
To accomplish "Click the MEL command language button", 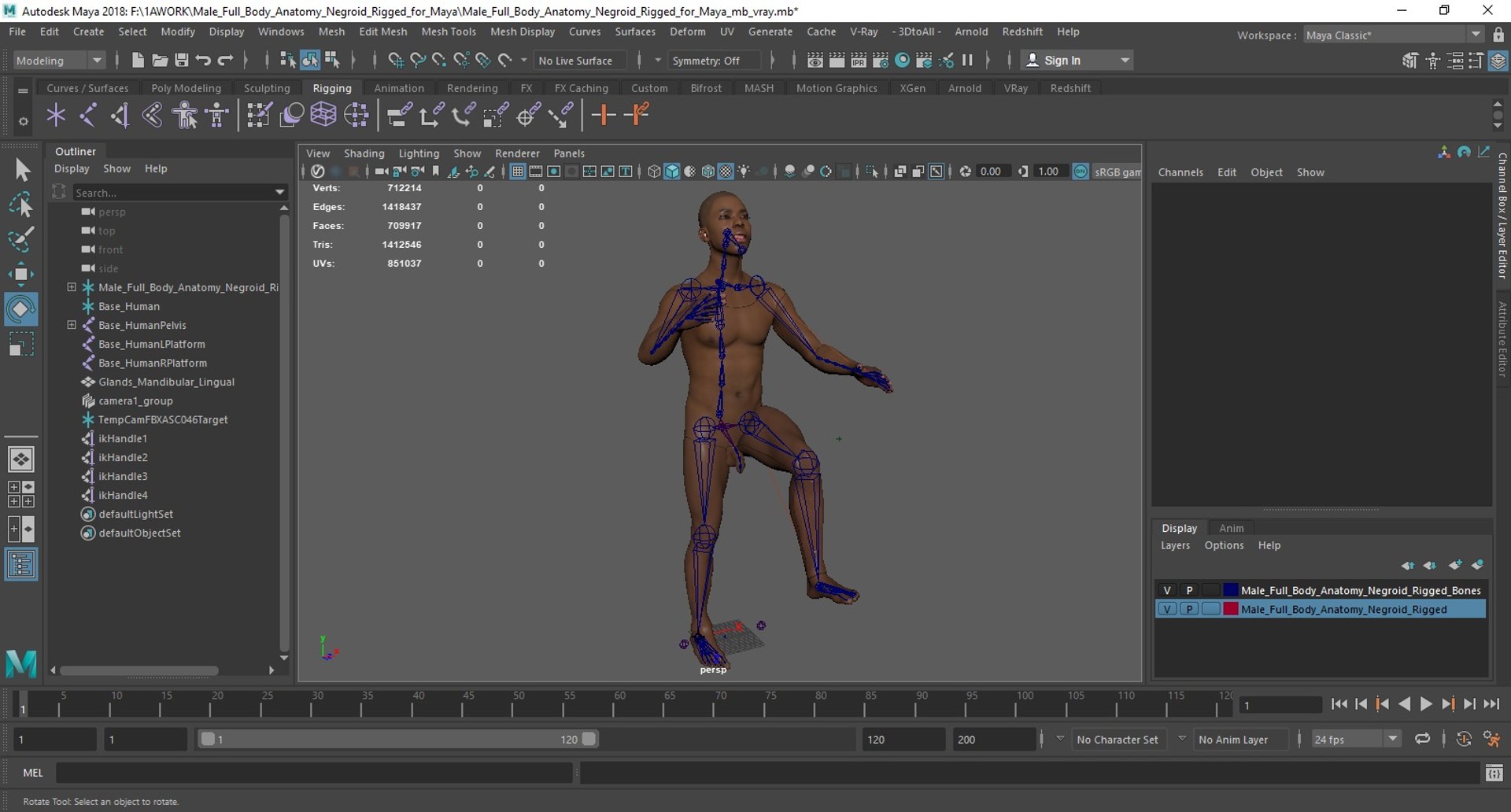I will (33, 773).
